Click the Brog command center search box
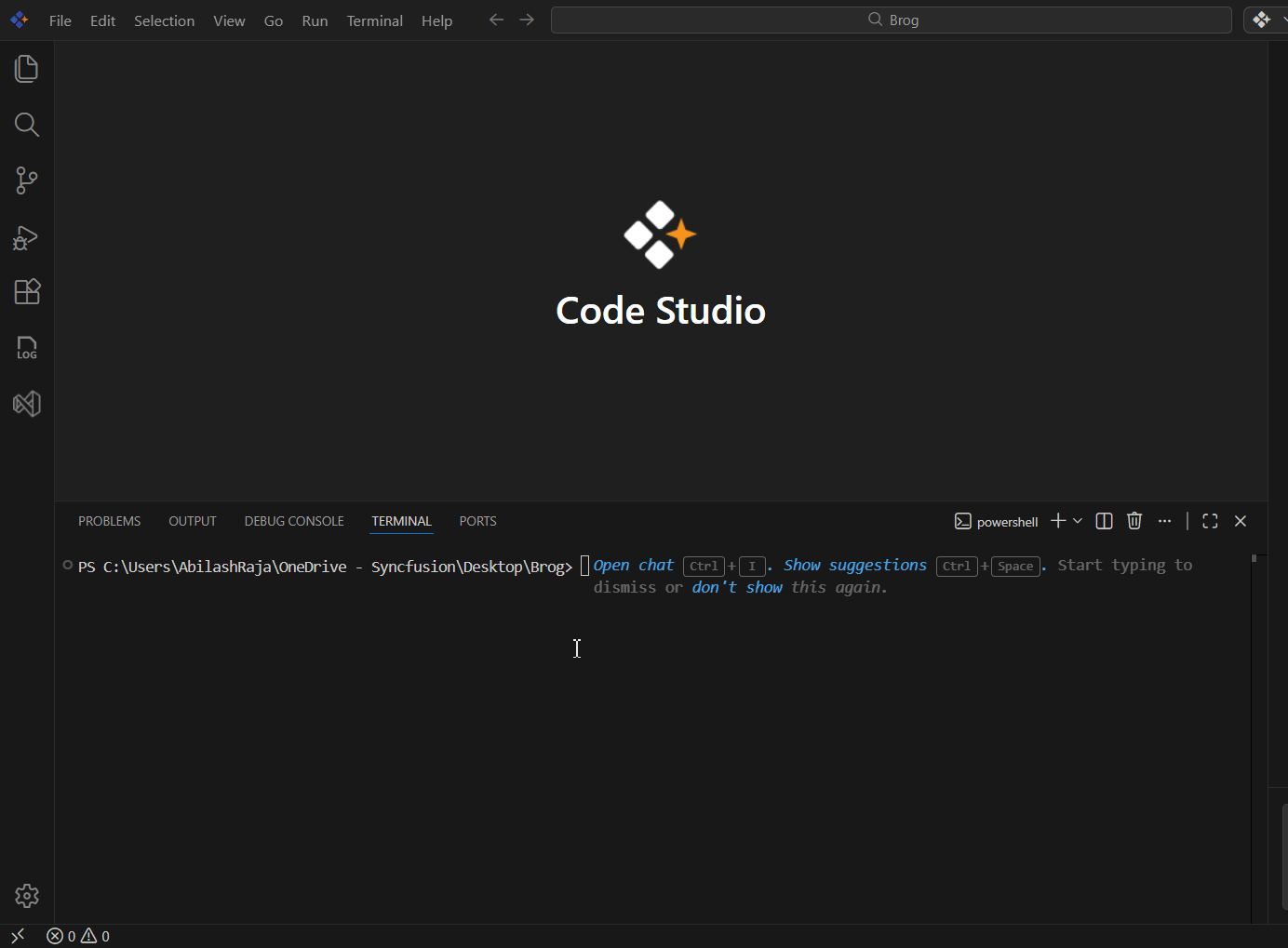This screenshot has width=1288, height=948. (x=892, y=20)
